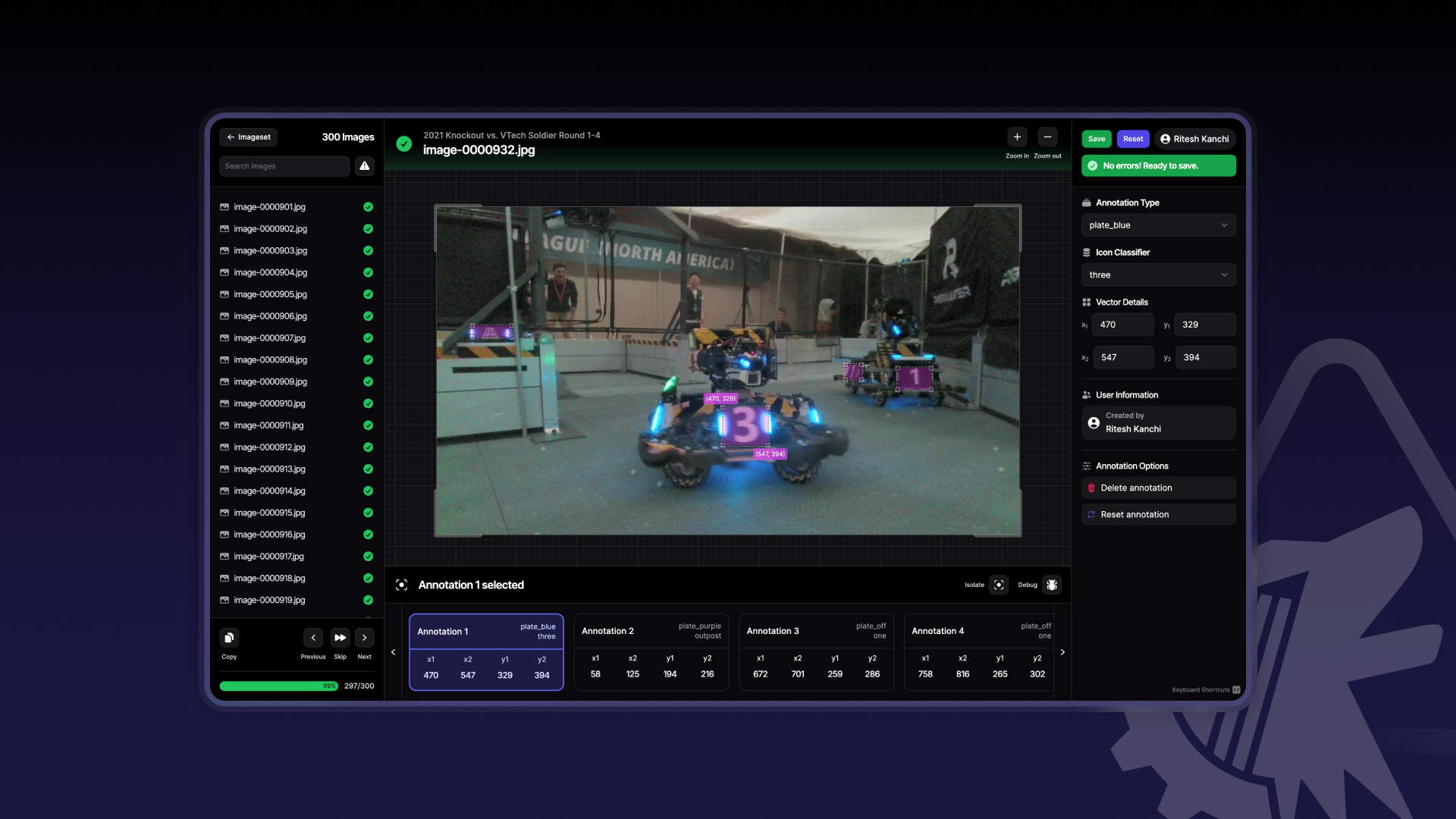
Task: Open the Icon Classifier three dropdown
Action: click(x=1158, y=275)
